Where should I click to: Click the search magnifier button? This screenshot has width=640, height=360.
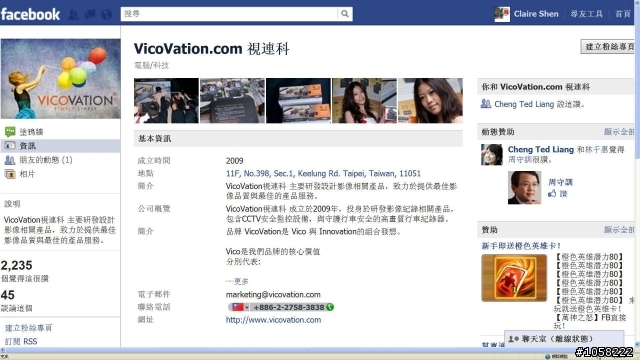point(345,14)
